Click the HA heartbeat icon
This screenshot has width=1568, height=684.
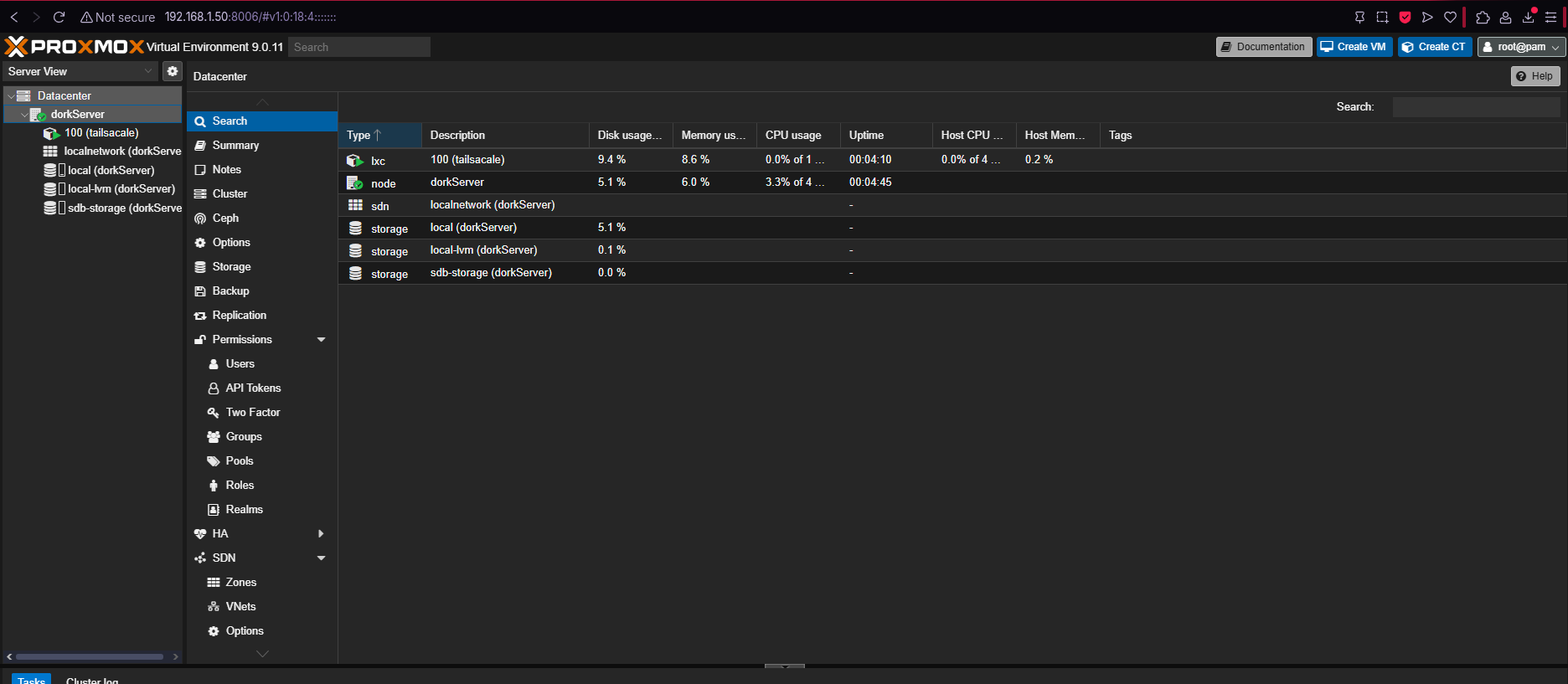[200, 534]
